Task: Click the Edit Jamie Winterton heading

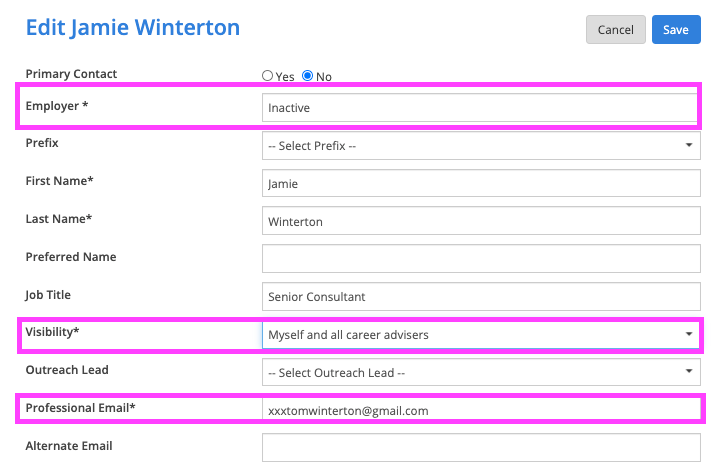Action: coord(132,27)
